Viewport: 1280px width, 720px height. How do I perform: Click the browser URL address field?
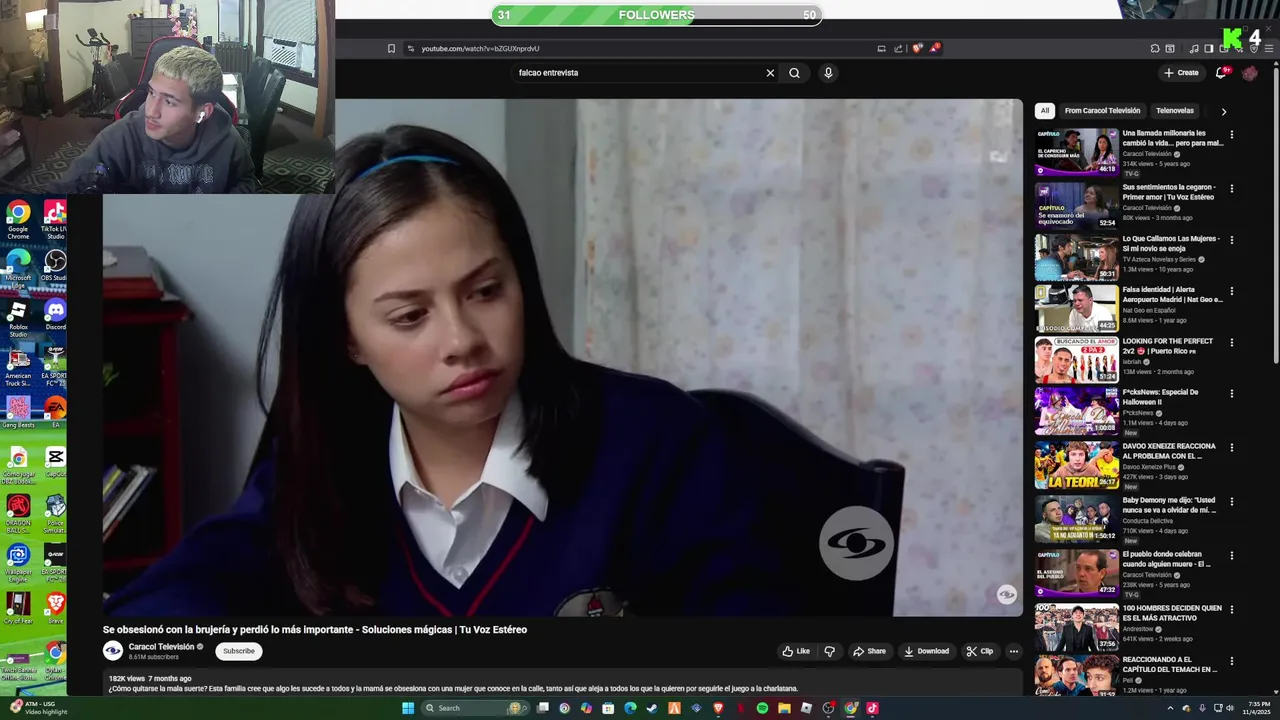click(x=640, y=48)
